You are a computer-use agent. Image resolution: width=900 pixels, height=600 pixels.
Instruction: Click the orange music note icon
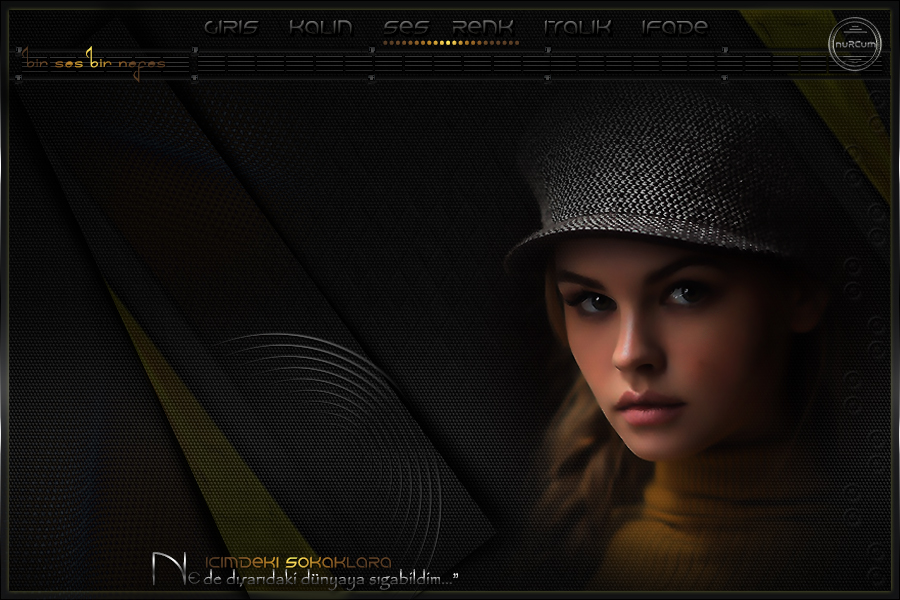coord(89,55)
